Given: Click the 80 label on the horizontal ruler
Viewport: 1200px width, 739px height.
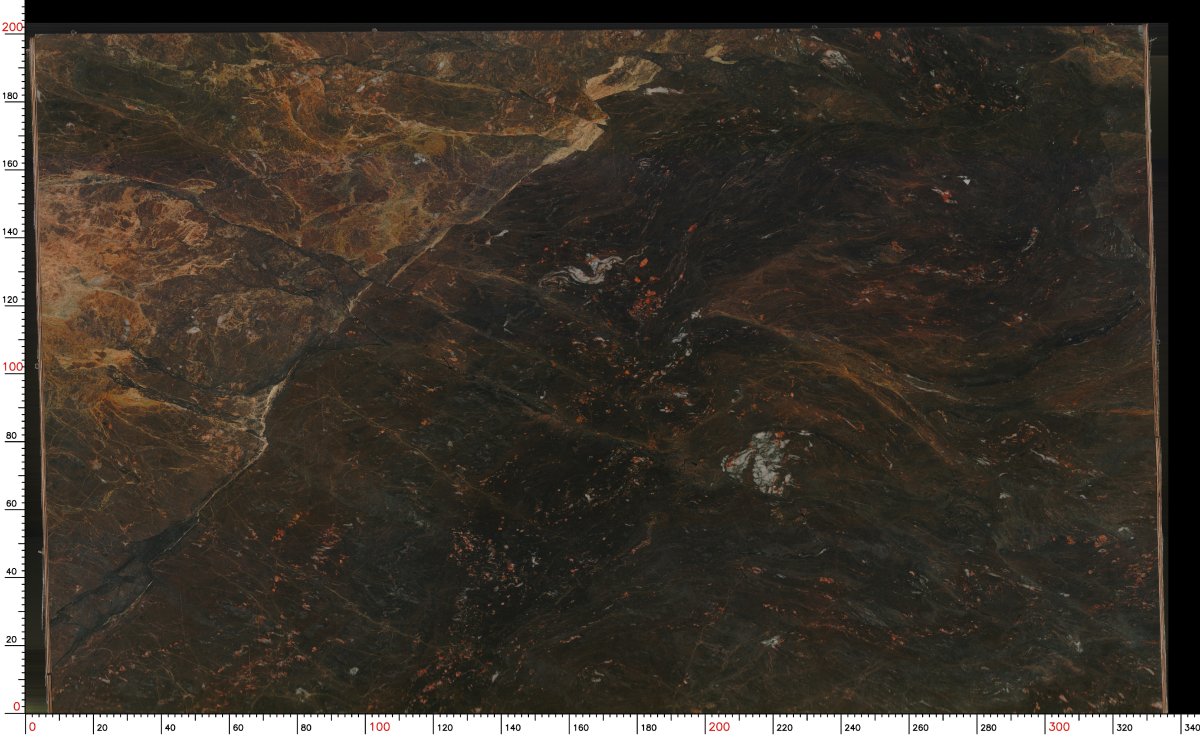Looking at the screenshot, I should [305, 728].
